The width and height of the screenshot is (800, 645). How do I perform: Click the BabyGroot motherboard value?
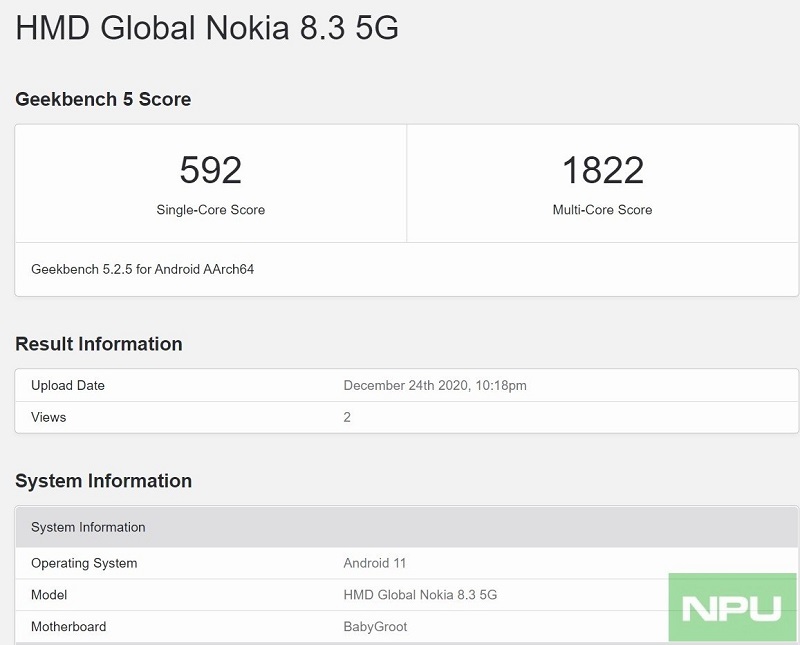pos(375,627)
